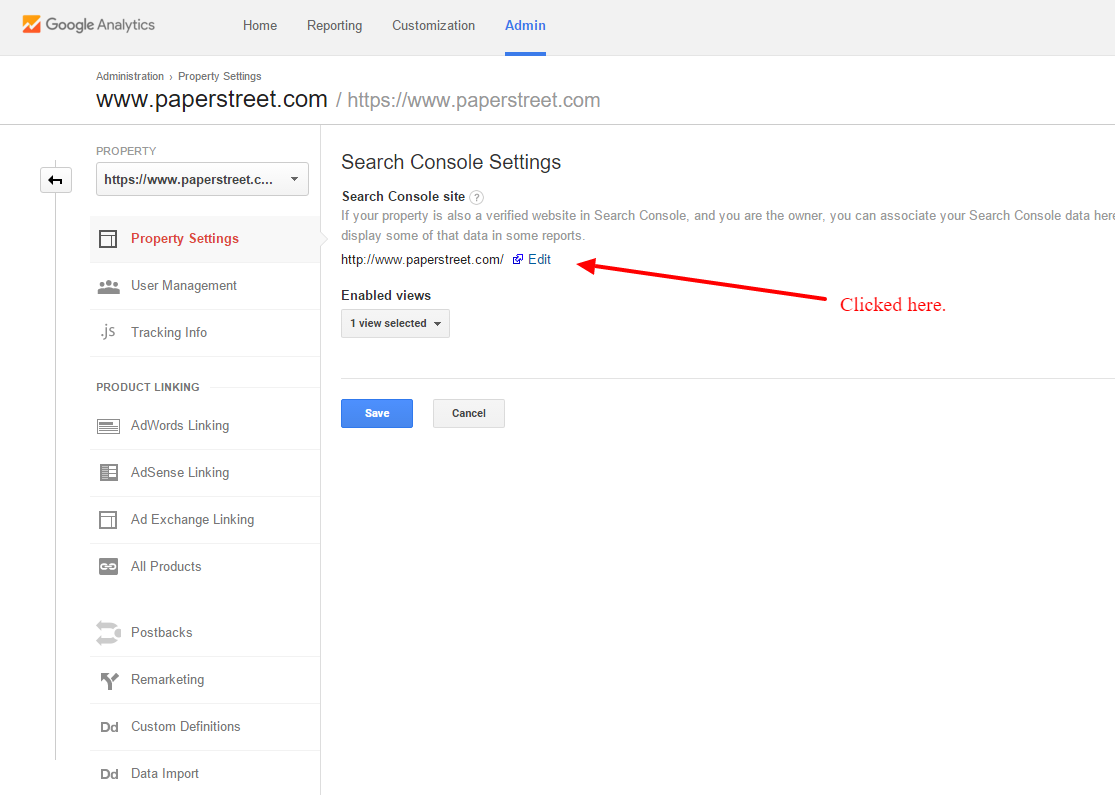The image size is (1115, 795).
Task: Select the Admin tab
Action: tap(525, 26)
